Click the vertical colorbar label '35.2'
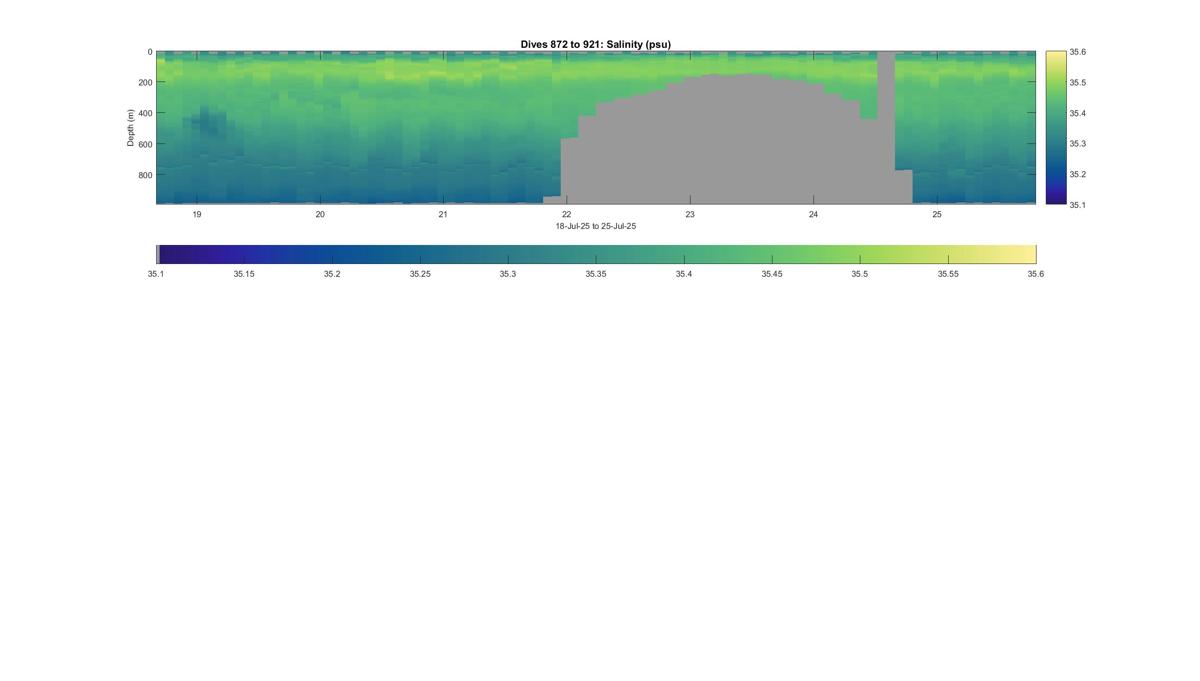 pyautogui.click(x=1078, y=174)
